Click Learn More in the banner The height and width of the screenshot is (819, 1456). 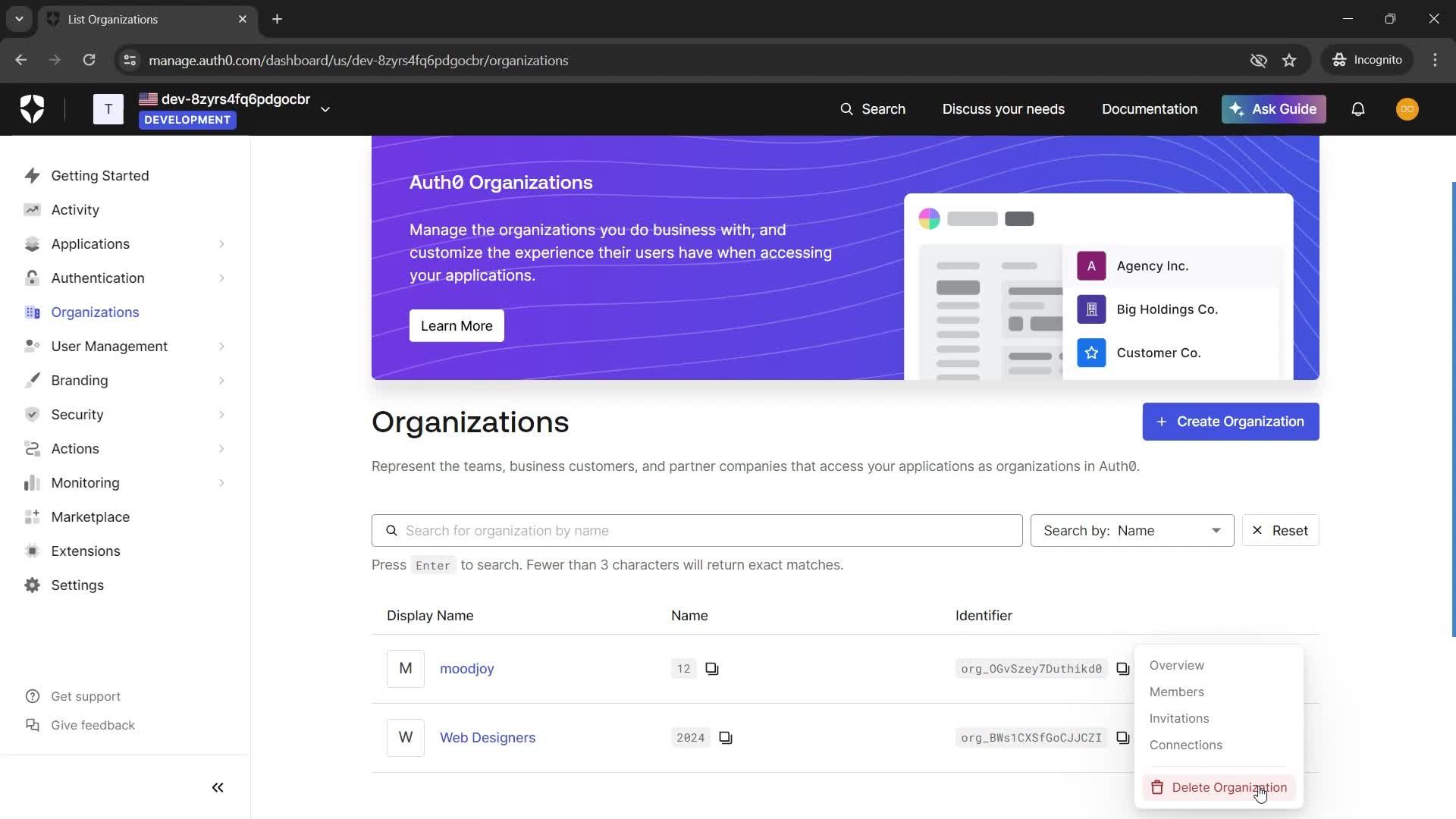point(457,326)
